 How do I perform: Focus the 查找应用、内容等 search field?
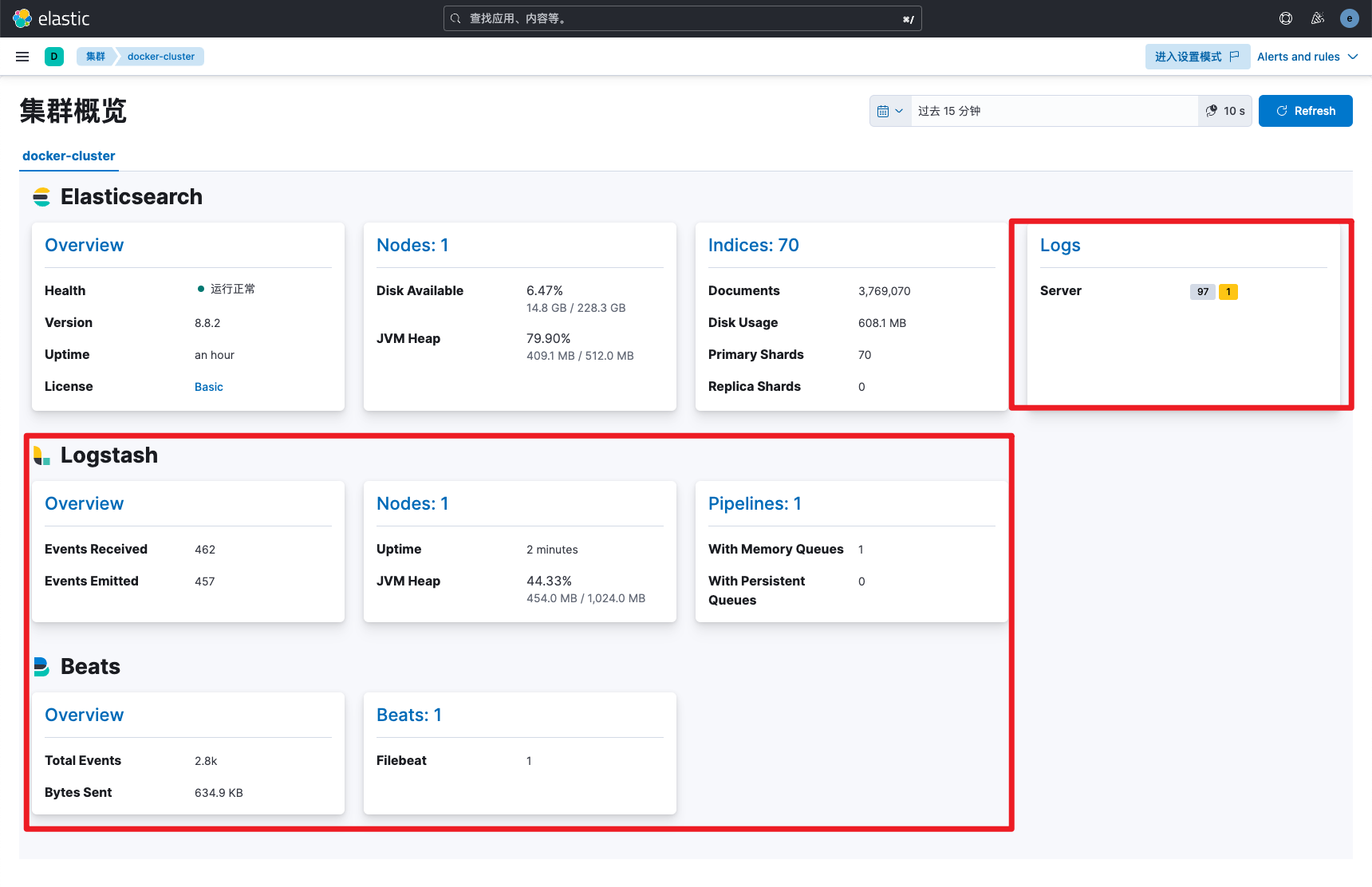(x=683, y=18)
